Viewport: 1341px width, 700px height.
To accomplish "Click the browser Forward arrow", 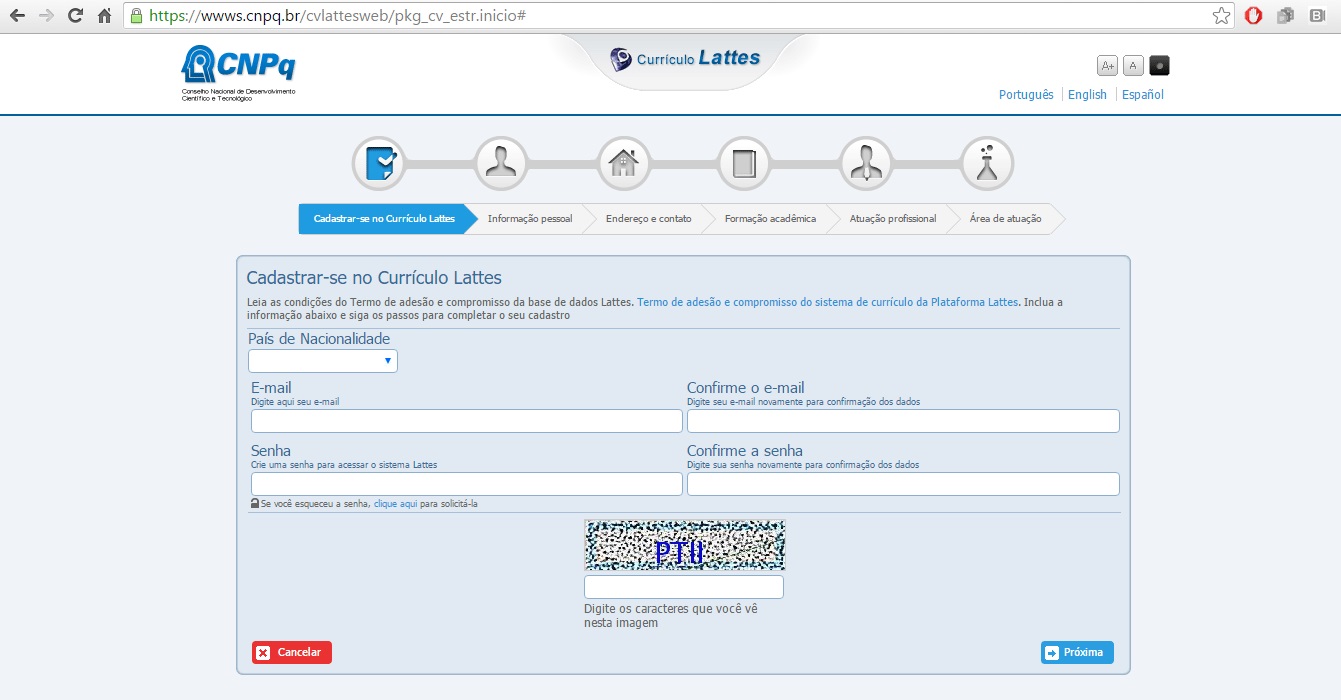I will [x=45, y=16].
